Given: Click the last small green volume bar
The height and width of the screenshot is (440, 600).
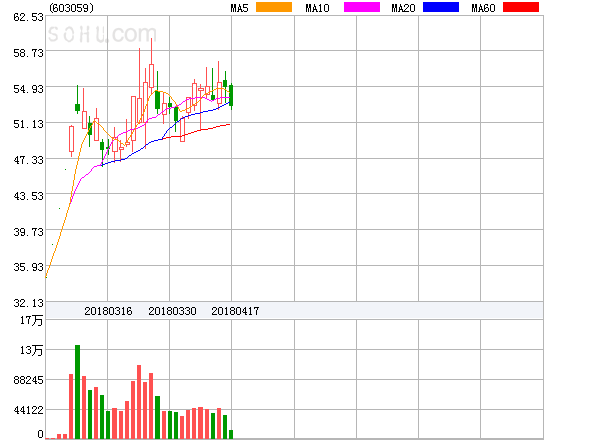Looking at the screenshot, I should coord(231,434).
